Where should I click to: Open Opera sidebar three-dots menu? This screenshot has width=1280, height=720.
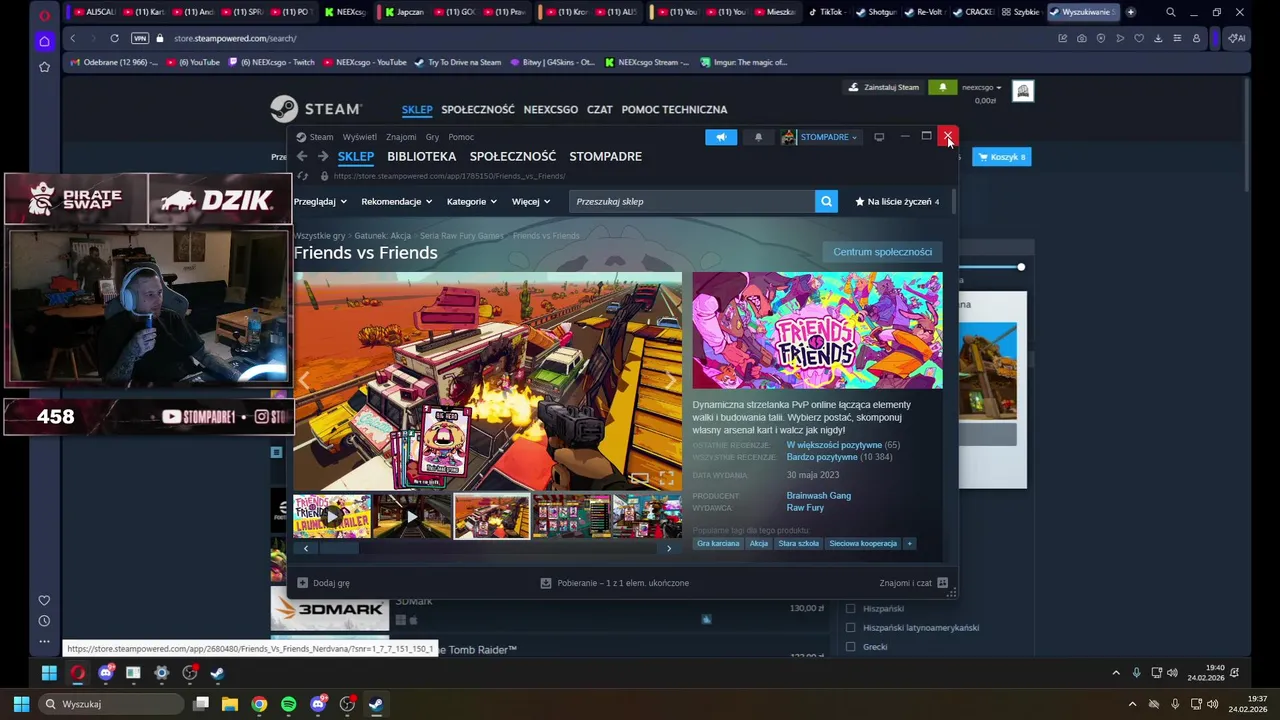44,641
